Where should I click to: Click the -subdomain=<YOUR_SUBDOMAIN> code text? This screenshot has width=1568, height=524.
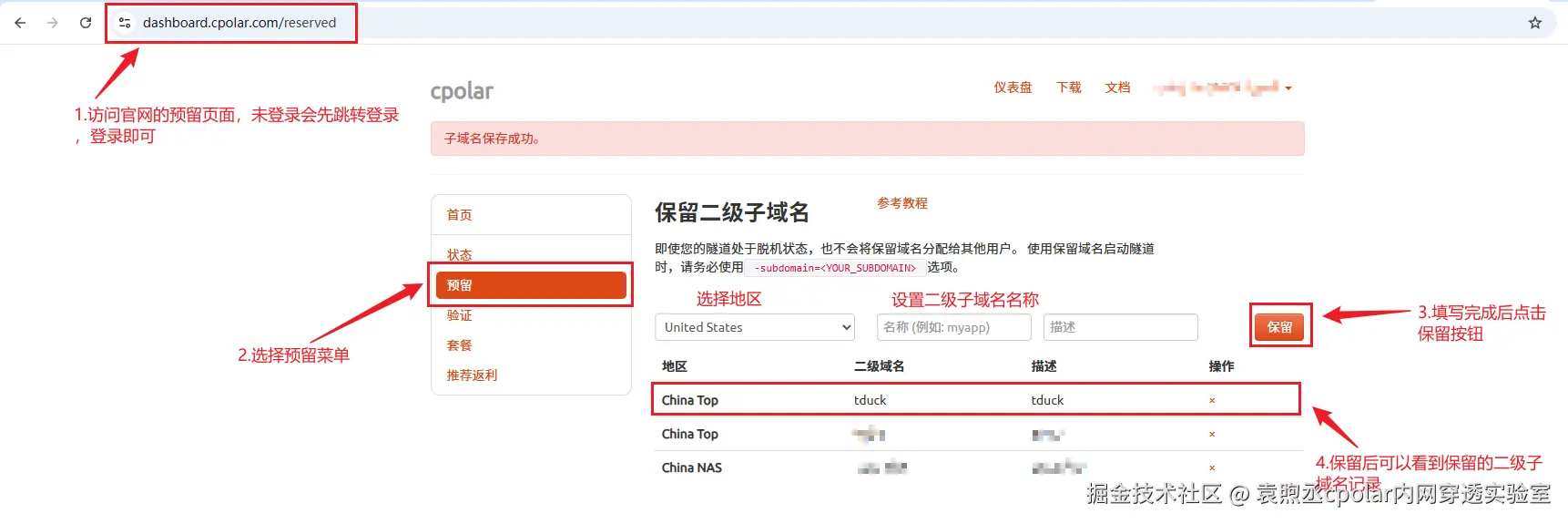tap(835, 268)
